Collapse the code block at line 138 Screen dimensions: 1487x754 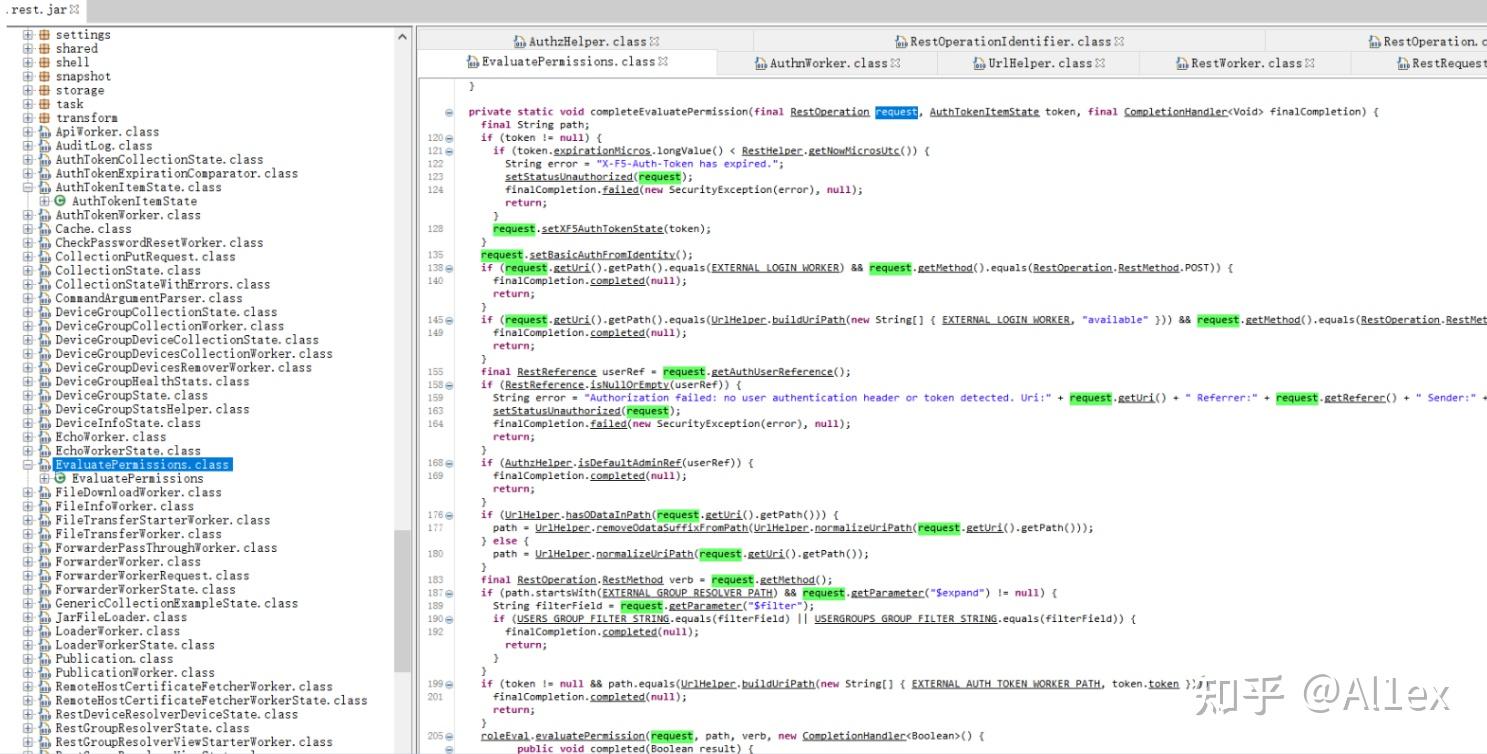coord(449,268)
